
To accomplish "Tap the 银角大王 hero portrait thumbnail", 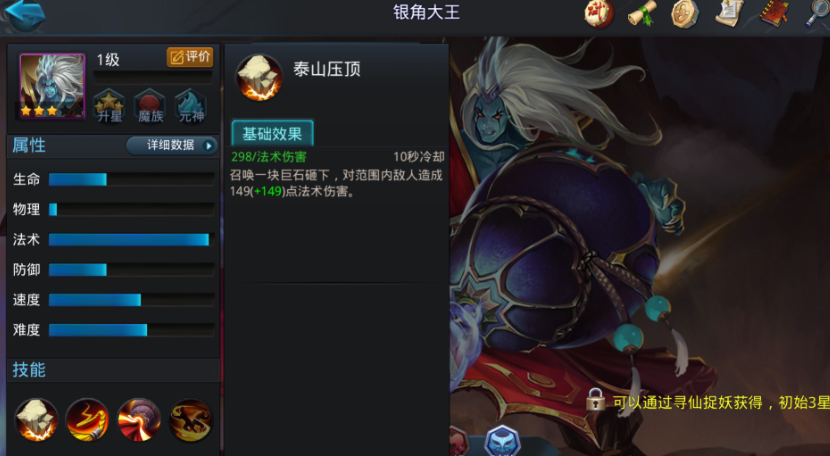I will [x=52, y=86].
